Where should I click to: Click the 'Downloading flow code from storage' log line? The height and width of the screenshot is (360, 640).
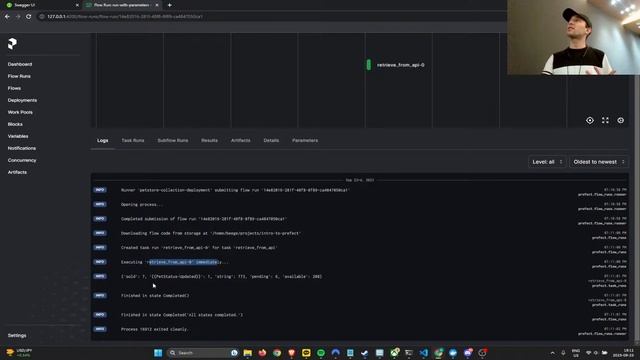(x=211, y=233)
